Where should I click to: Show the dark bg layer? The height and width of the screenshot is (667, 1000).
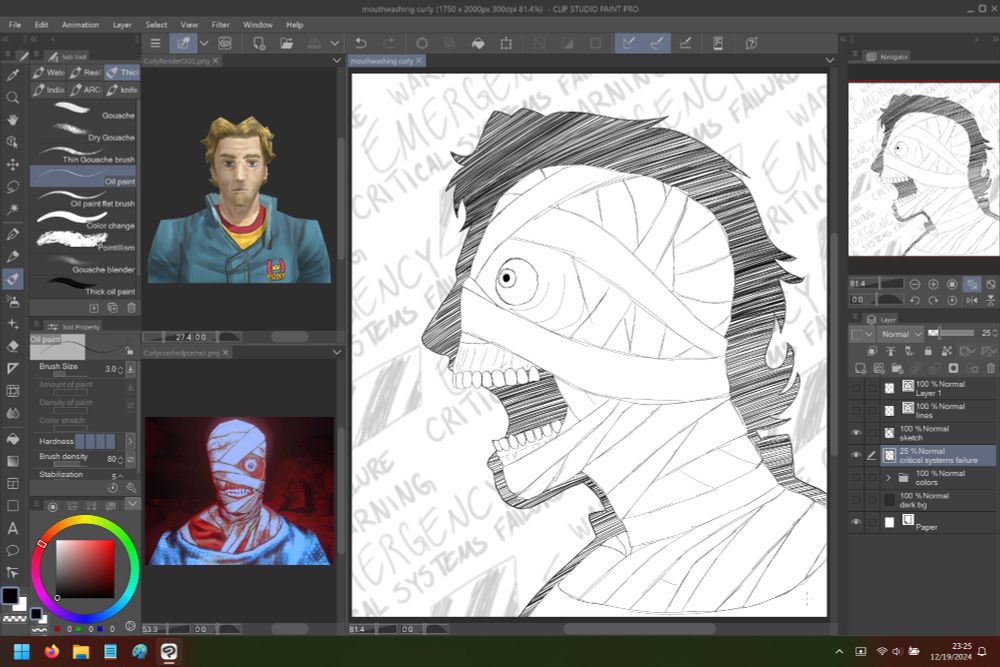coord(855,500)
